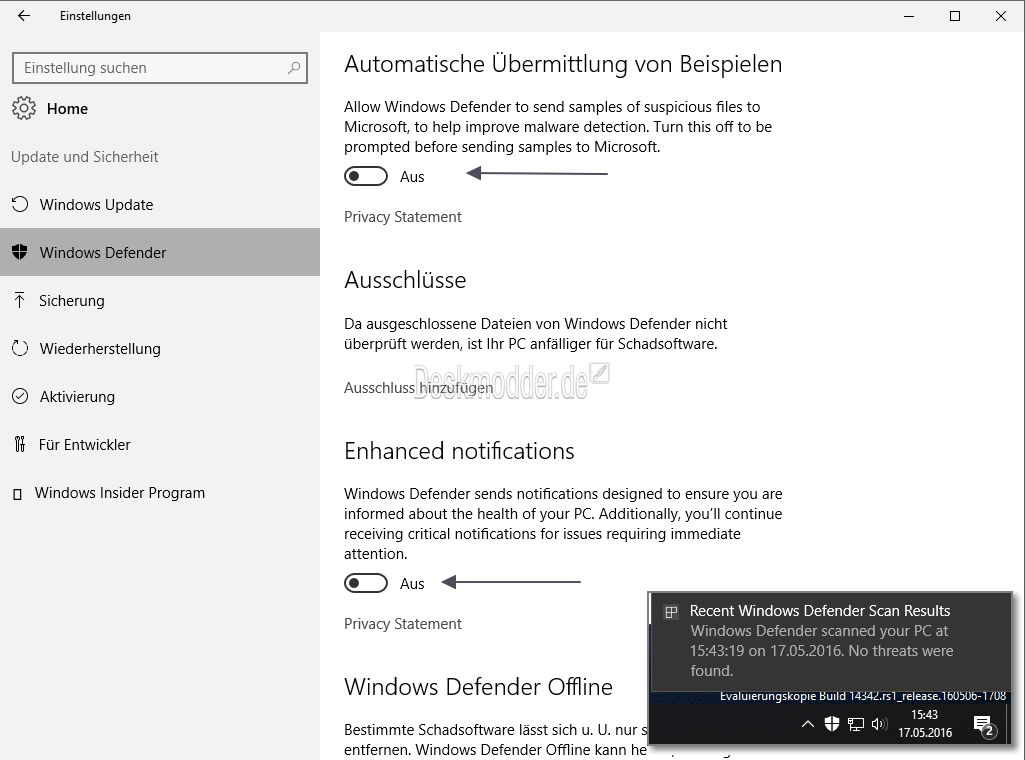Click the Wiederherstellung history icon
The width and height of the screenshot is (1025, 760).
tap(20, 348)
